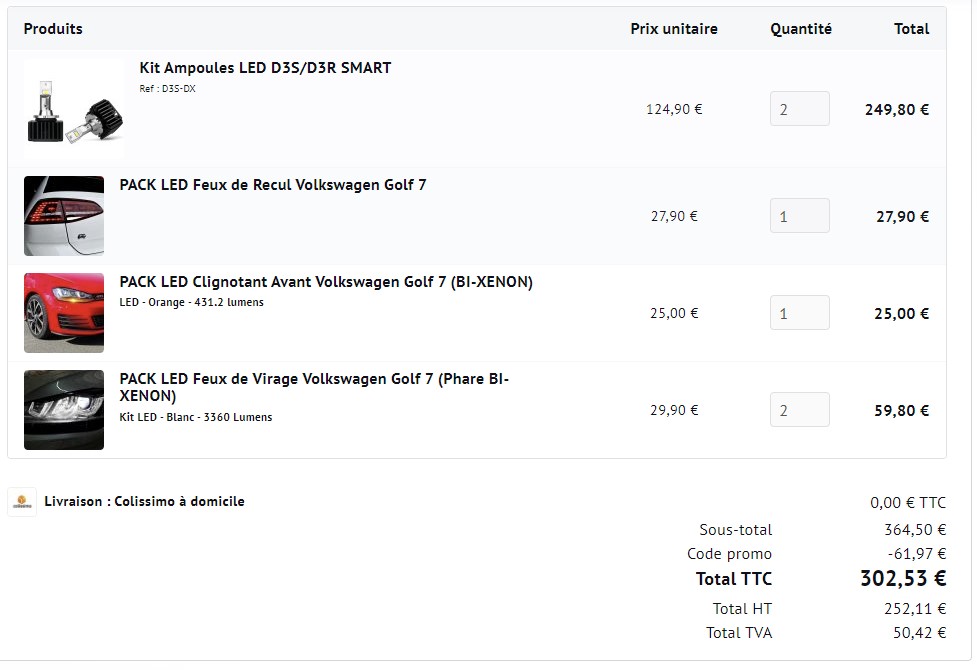This screenshot has width=977, height=670.
Task: Click the Quantité column header
Action: (x=801, y=29)
